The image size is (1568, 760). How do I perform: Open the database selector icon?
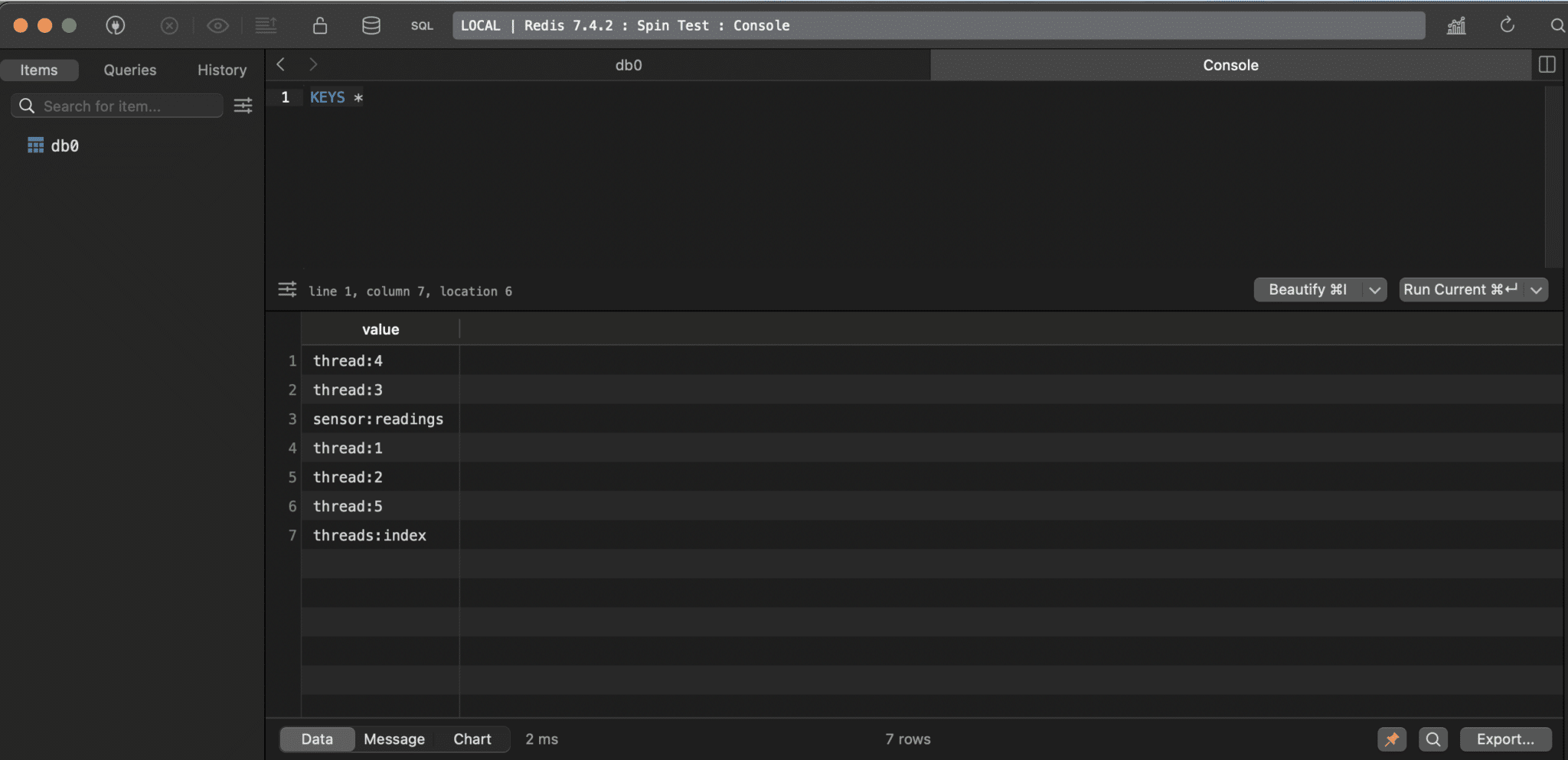click(x=371, y=25)
